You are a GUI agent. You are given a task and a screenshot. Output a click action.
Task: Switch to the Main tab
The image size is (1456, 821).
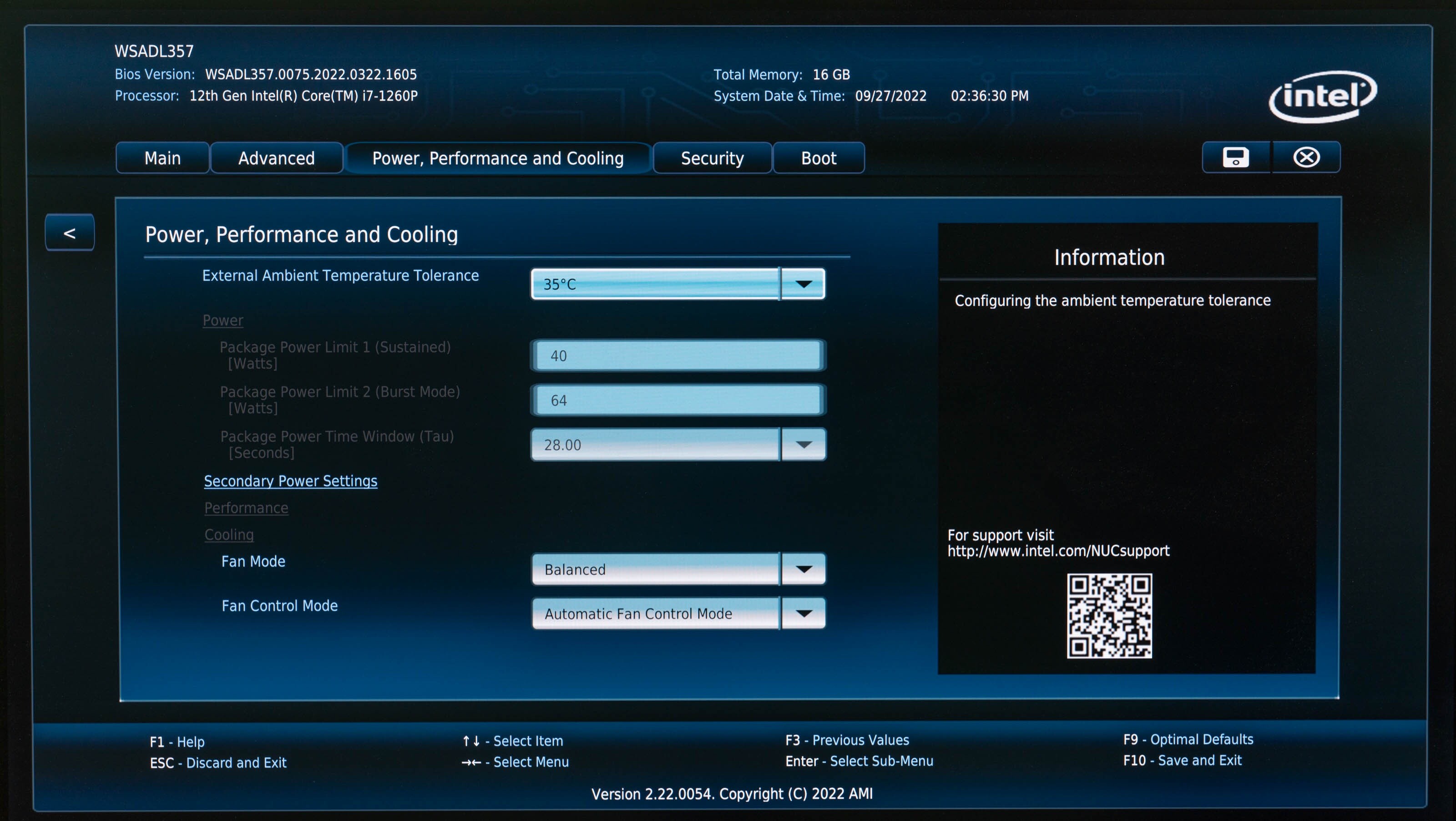162,158
